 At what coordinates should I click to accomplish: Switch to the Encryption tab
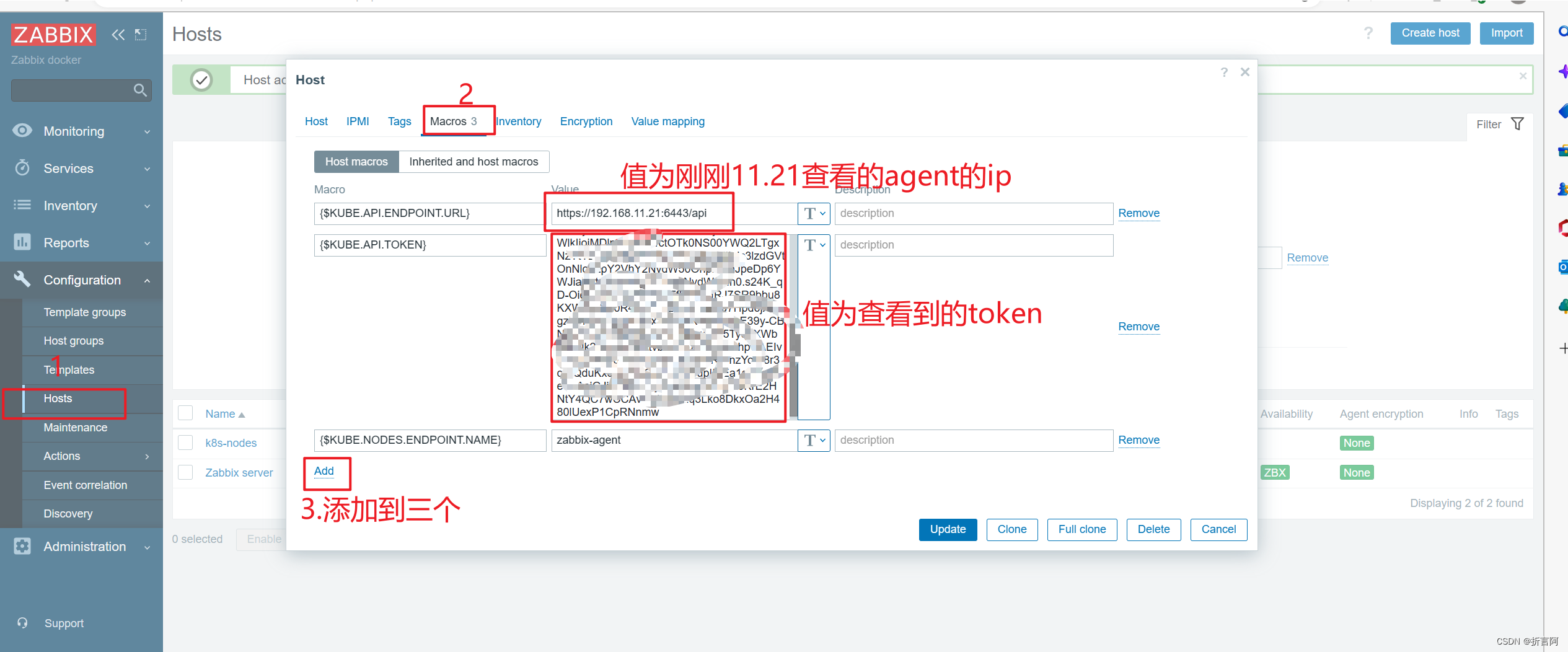(586, 121)
